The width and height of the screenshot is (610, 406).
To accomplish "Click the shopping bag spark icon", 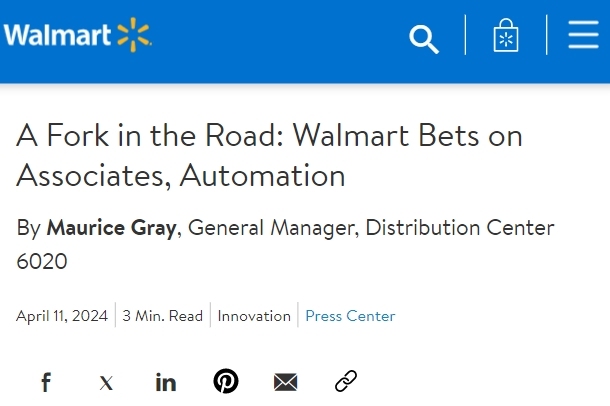I will pos(506,37).
